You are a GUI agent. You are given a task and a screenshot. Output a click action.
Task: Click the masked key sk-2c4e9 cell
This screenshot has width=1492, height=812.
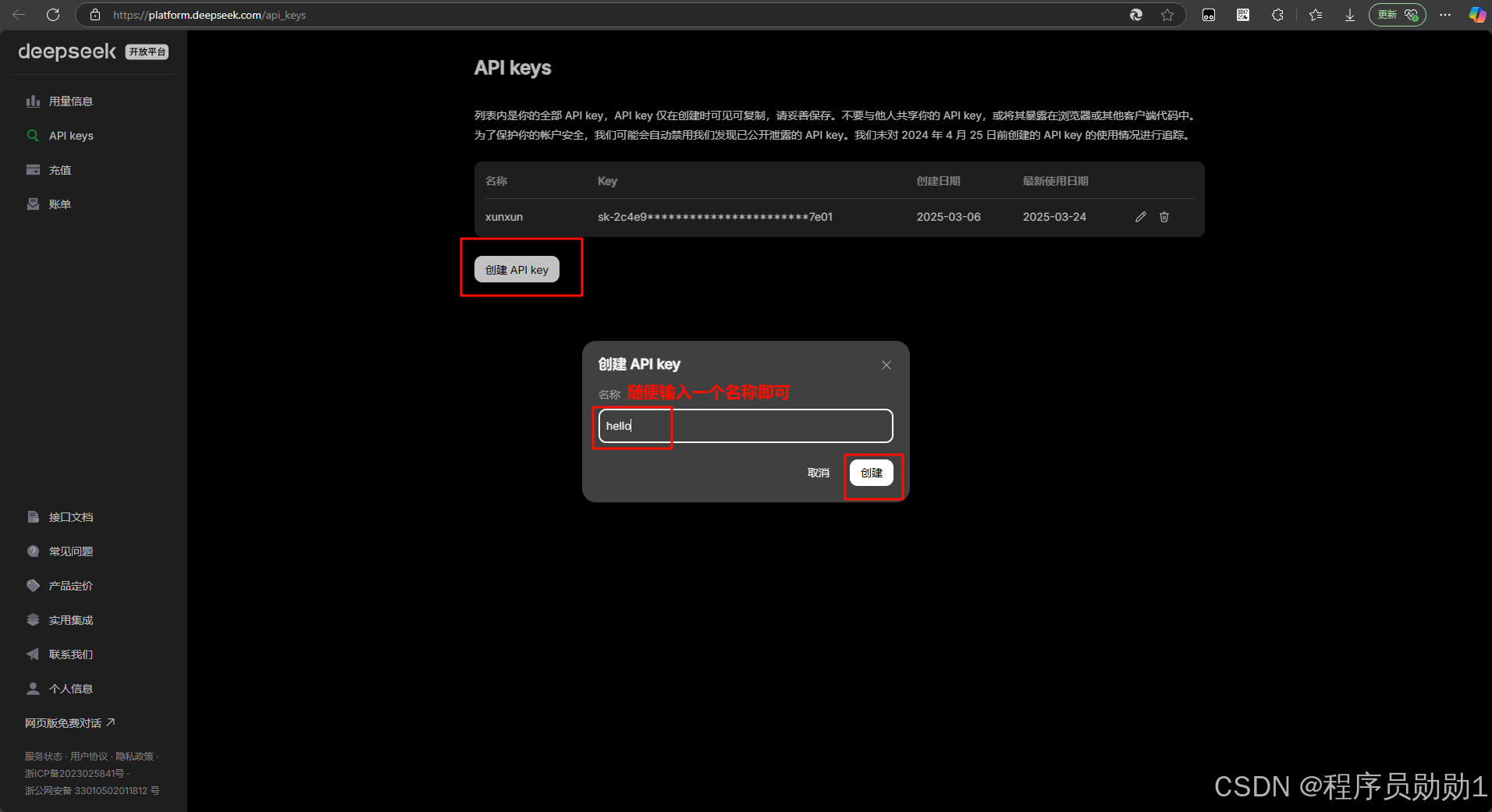coord(715,217)
